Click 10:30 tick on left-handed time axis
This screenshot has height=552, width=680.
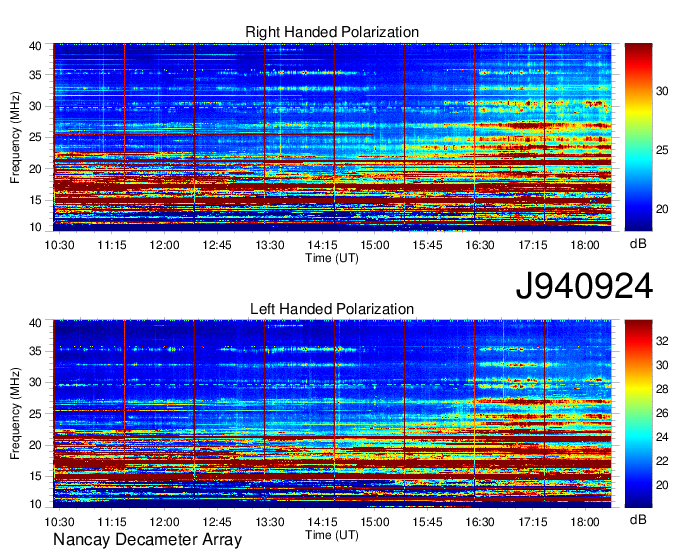(59, 522)
